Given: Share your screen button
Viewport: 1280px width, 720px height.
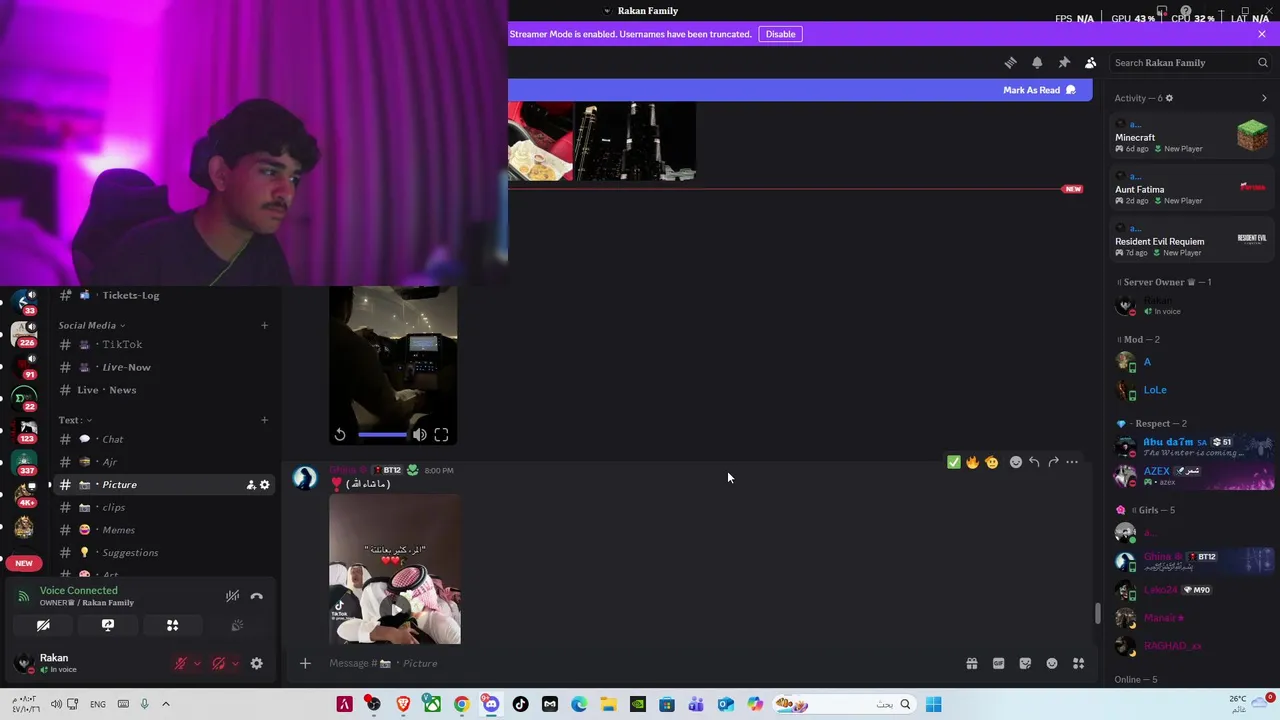Looking at the screenshot, I should 108,625.
